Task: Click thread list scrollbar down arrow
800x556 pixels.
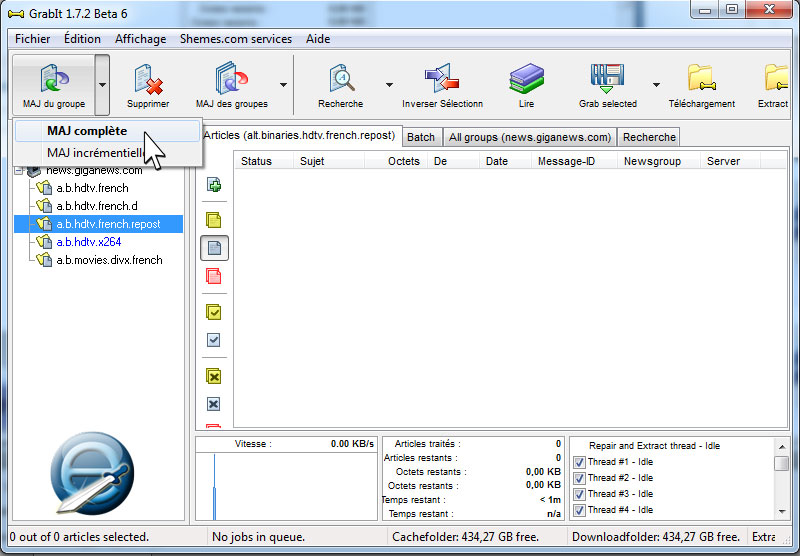Action: (x=782, y=511)
